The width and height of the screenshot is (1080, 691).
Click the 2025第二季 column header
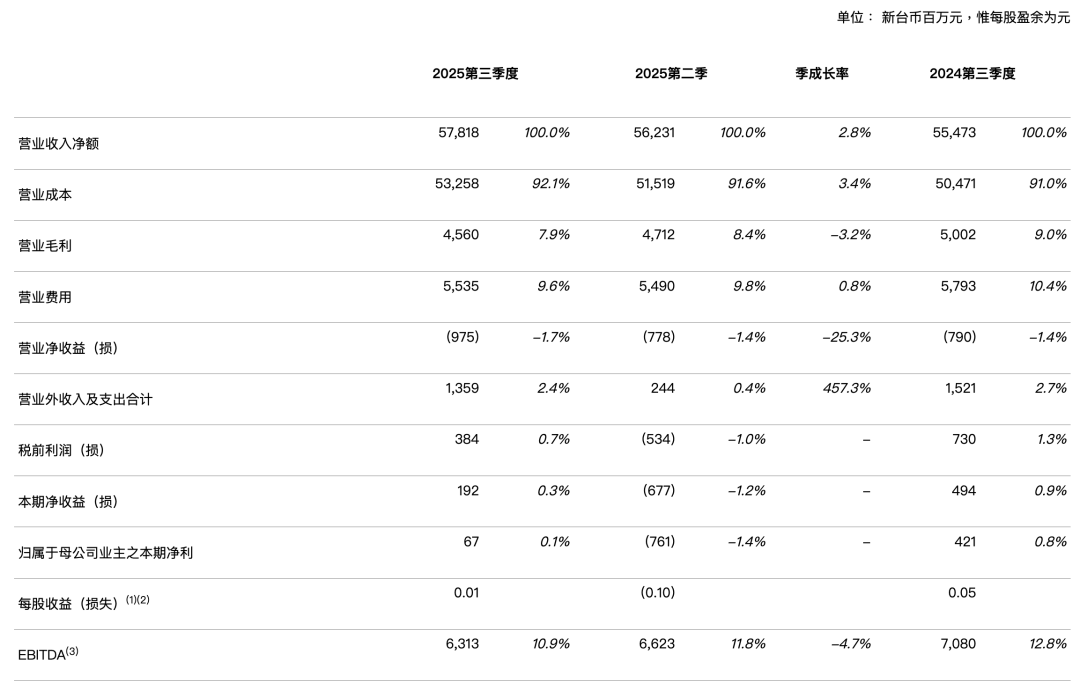pyautogui.click(x=671, y=74)
